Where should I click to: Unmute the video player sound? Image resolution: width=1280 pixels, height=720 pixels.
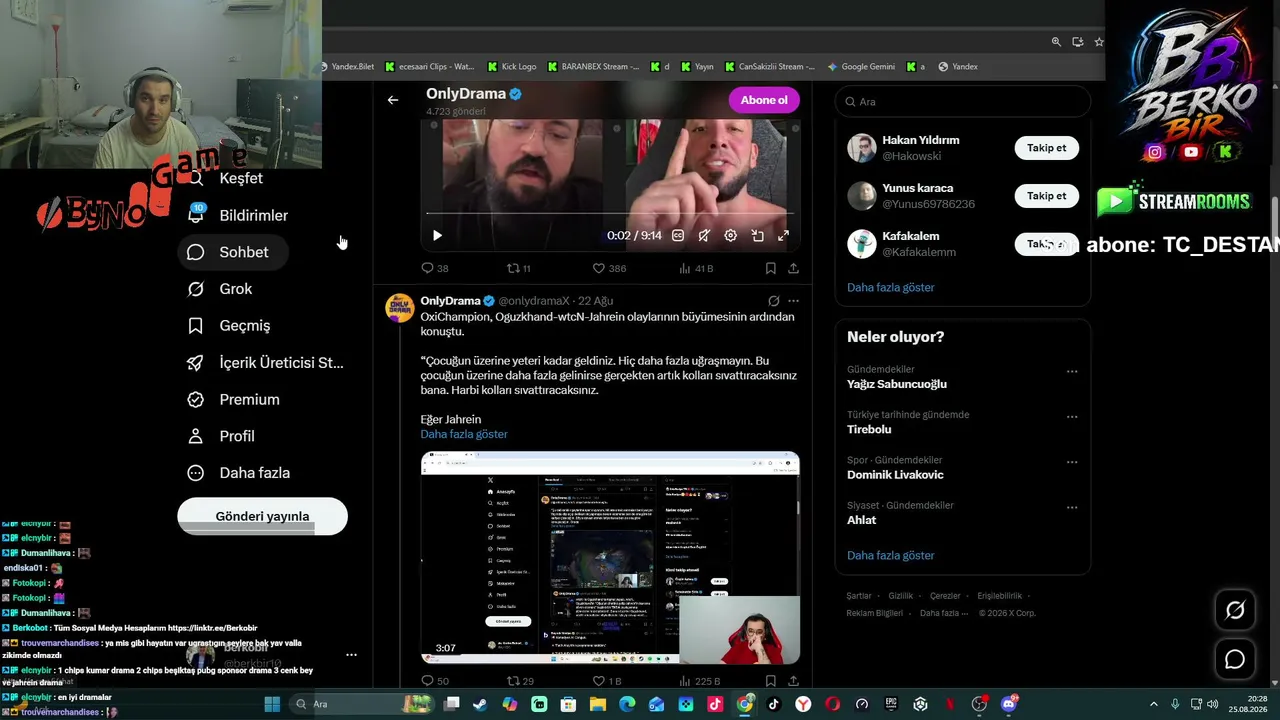(x=704, y=236)
